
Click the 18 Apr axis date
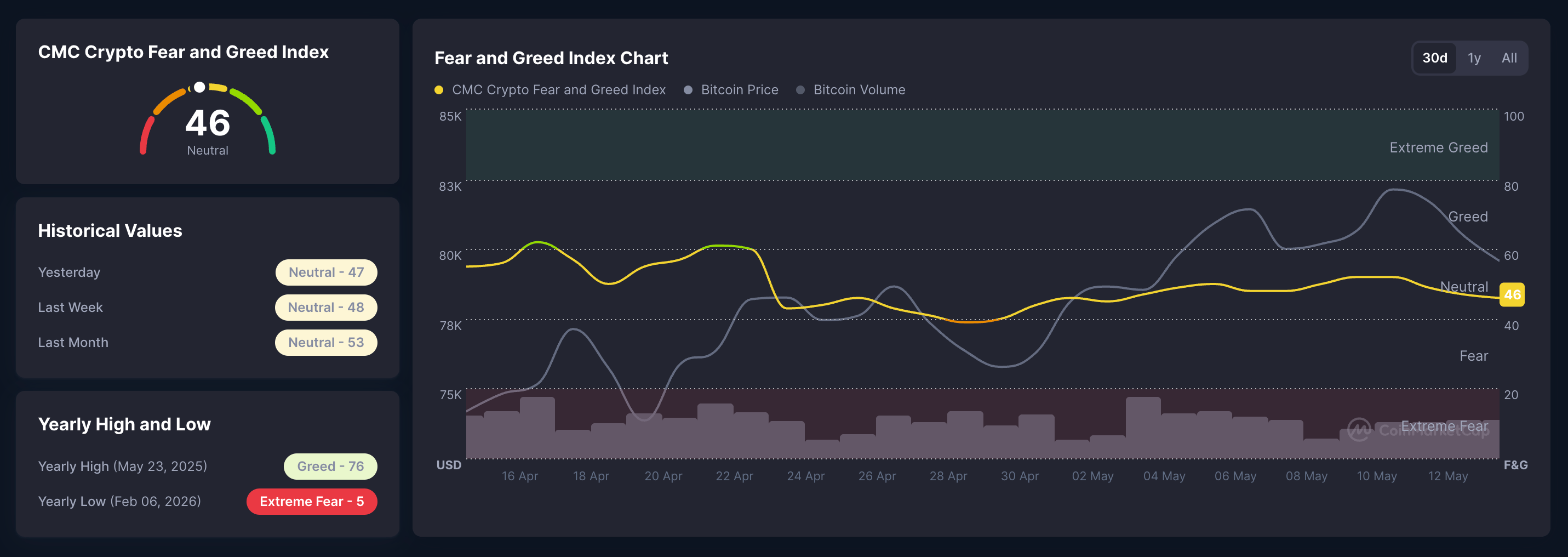(591, 476)
